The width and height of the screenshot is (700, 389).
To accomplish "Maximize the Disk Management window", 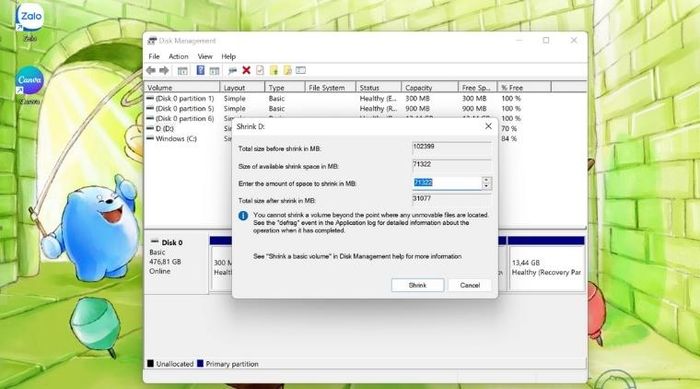I will coord(546,41).
